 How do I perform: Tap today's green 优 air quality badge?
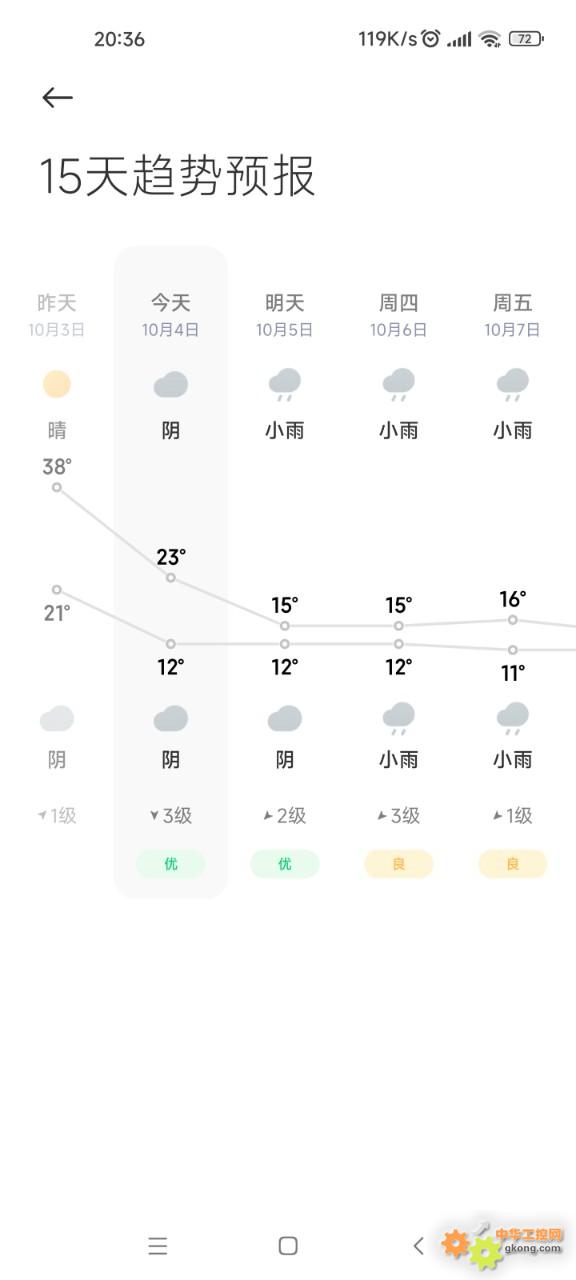pos(171,864)
